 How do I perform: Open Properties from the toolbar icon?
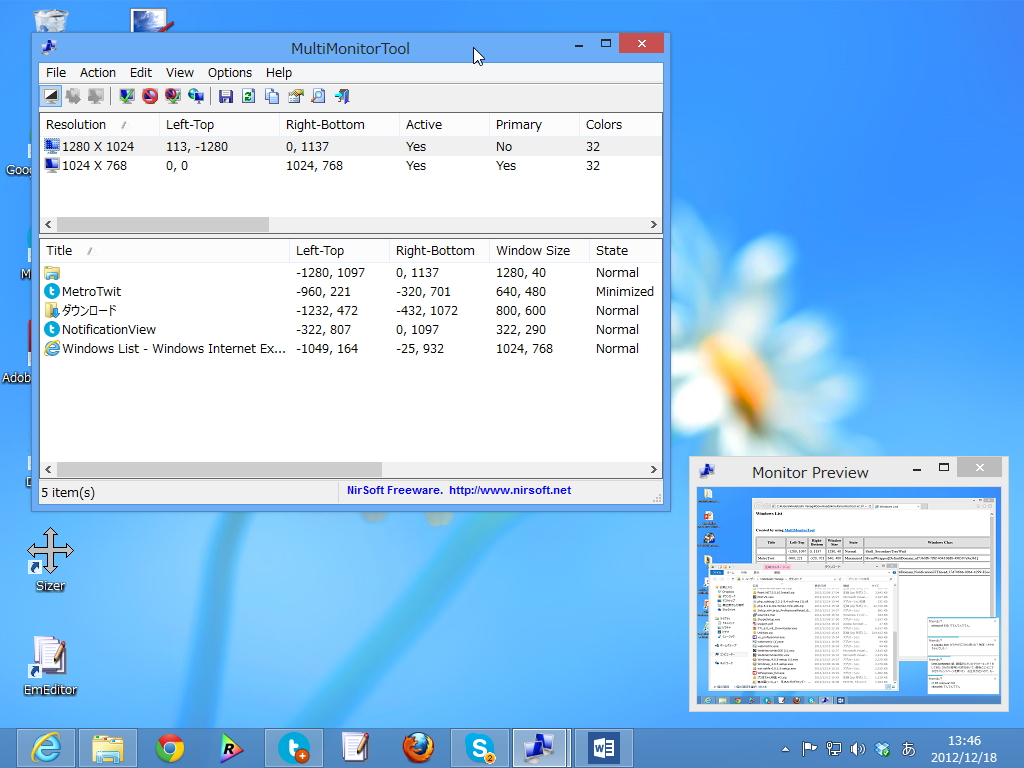[x=295, y=96]
